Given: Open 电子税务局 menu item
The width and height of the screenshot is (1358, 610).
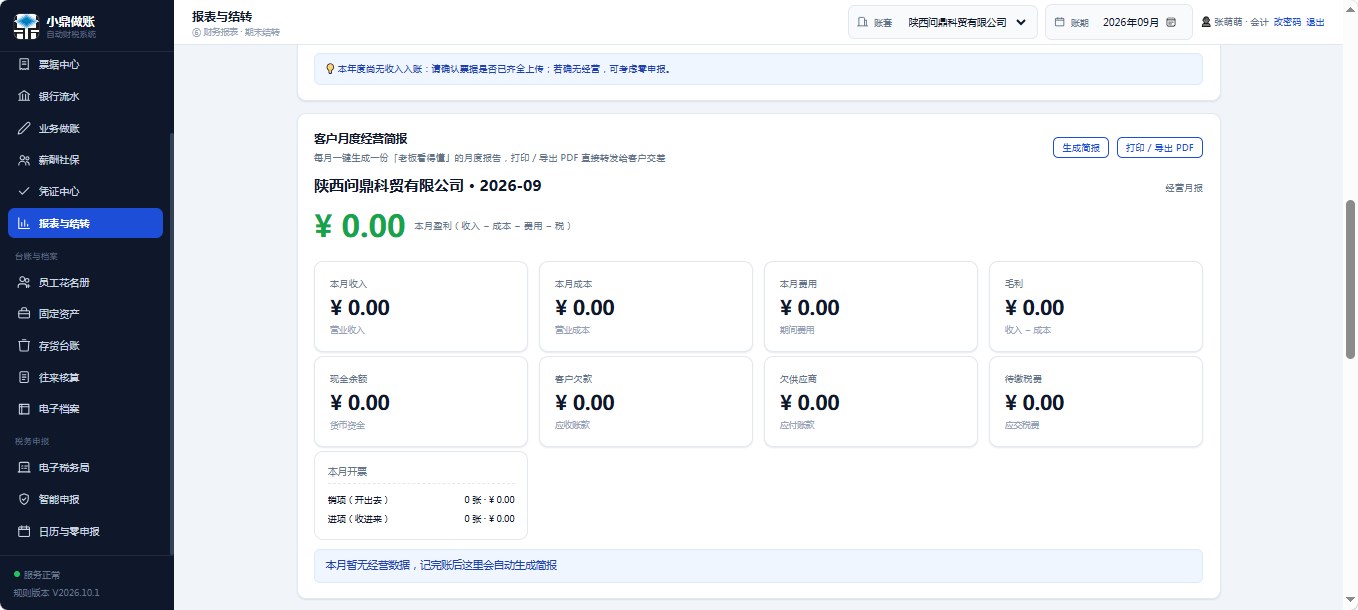Looking at the screenshot, I should [x=85, y=467].
